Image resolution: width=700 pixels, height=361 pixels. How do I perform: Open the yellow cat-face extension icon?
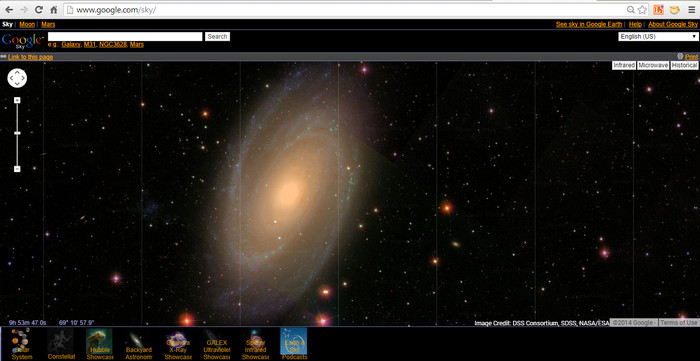675,10
